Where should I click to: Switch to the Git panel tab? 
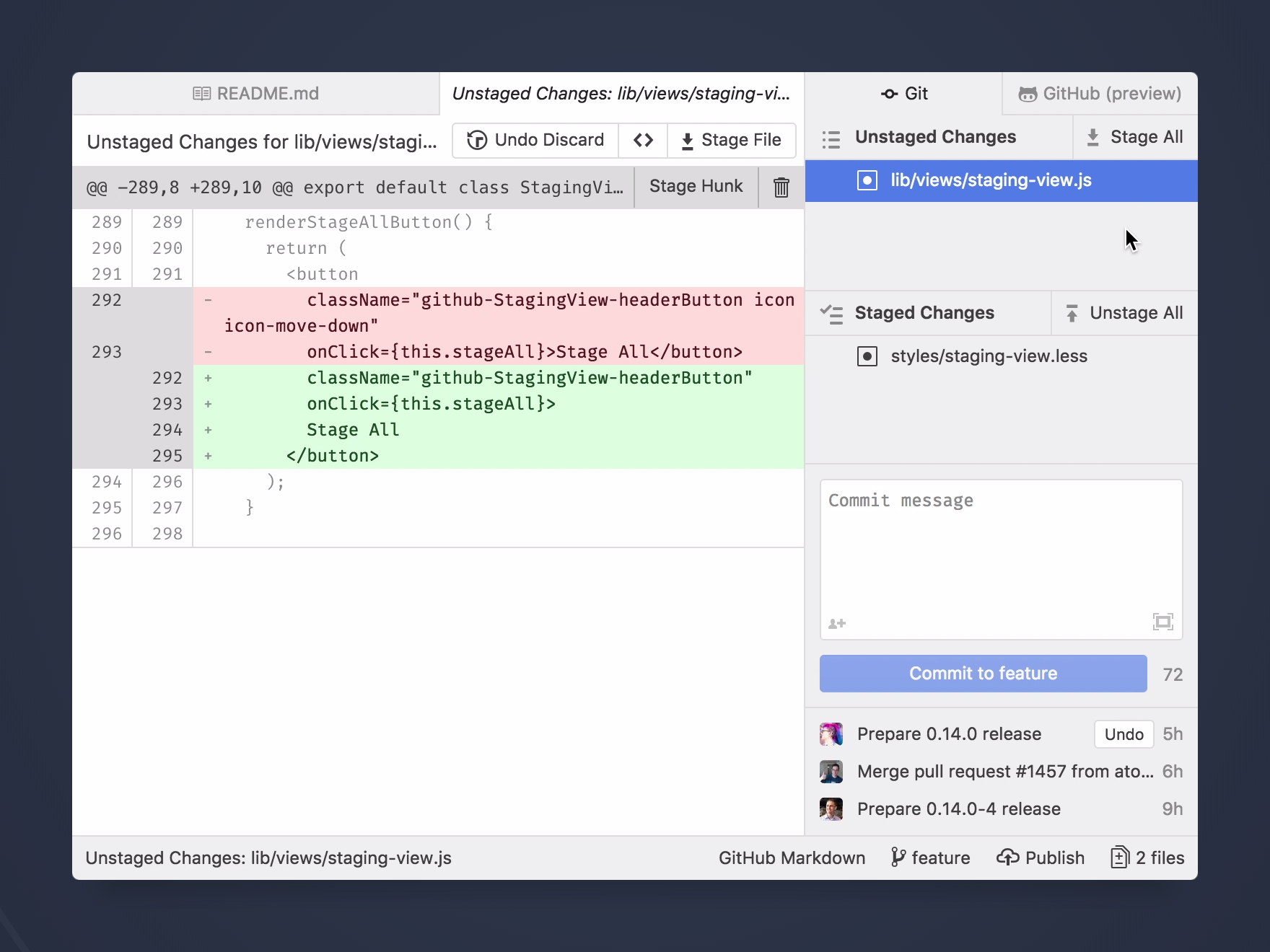903,94
